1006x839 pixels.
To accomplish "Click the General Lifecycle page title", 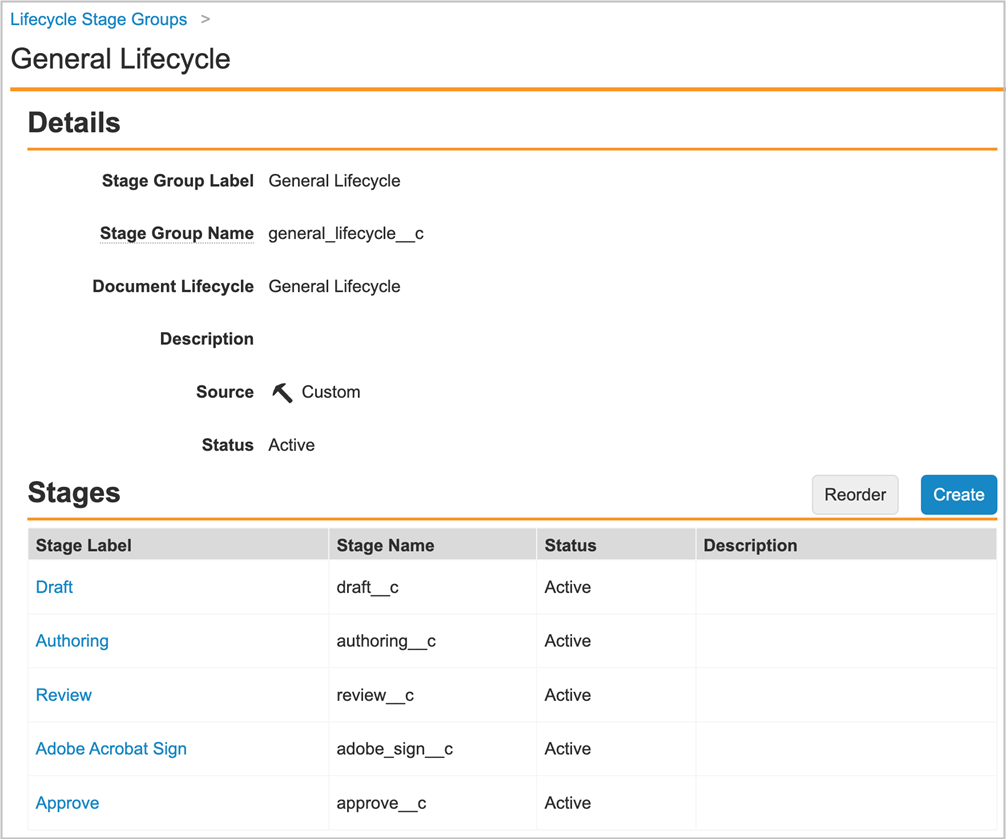I will click(x=120, y=59).
